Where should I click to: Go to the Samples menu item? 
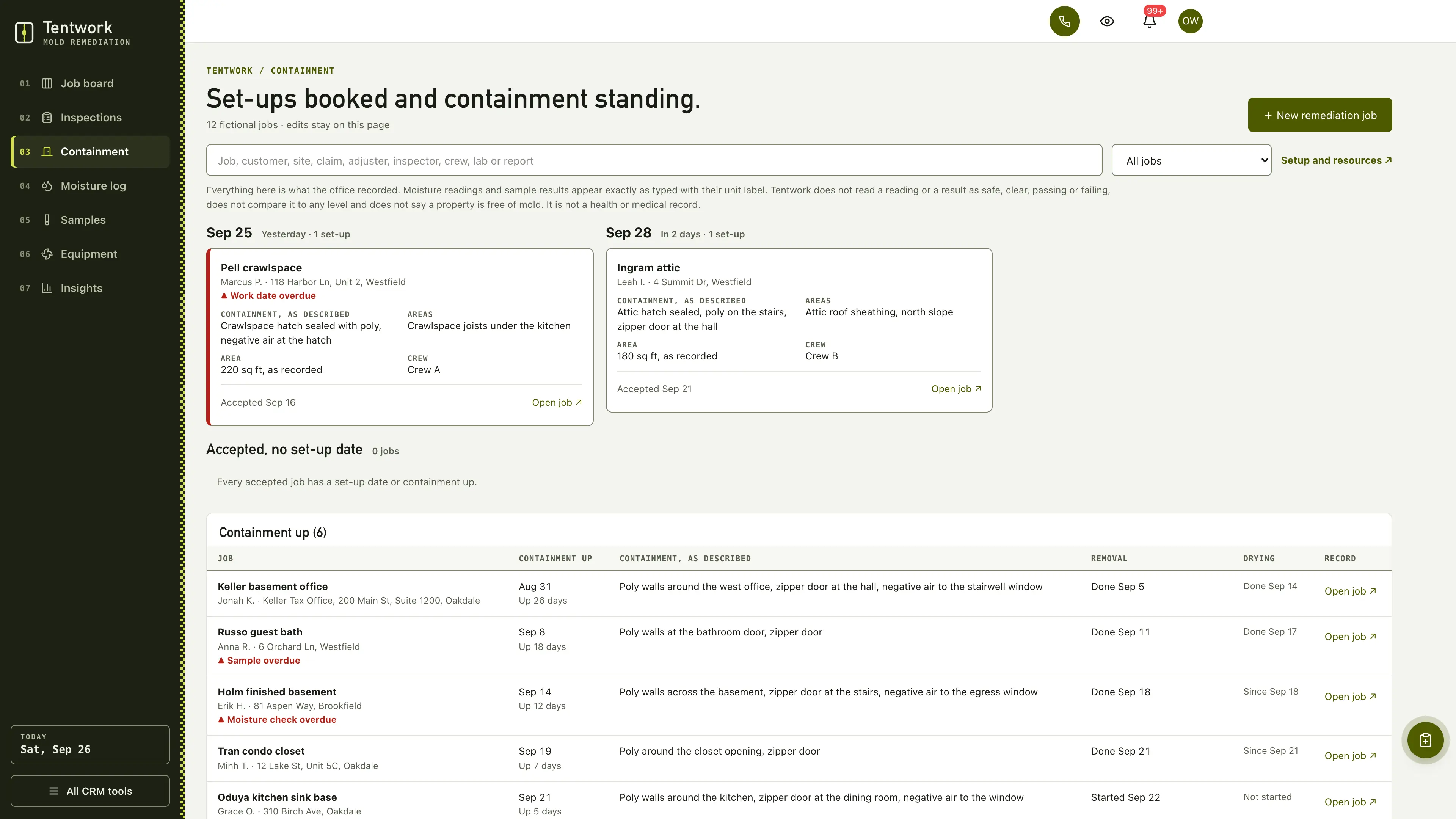pos(91,220)
